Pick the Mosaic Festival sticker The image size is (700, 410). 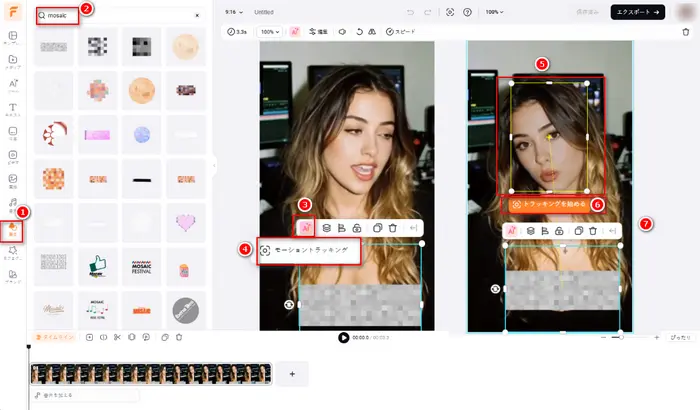(x=142, y=266)
